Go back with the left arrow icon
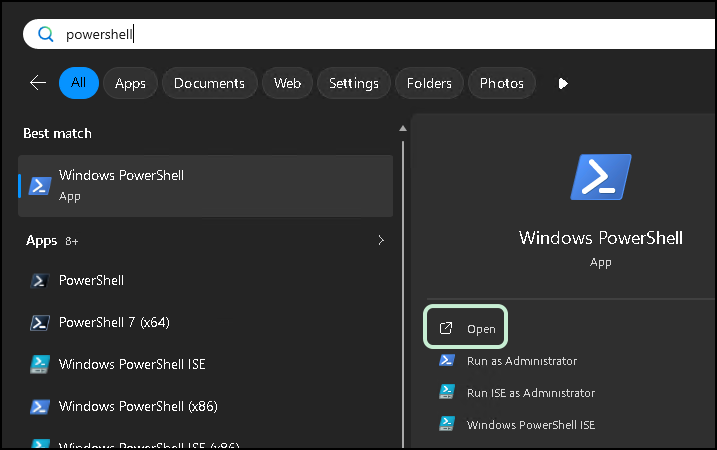717x450 pixels. click(38, 83)
